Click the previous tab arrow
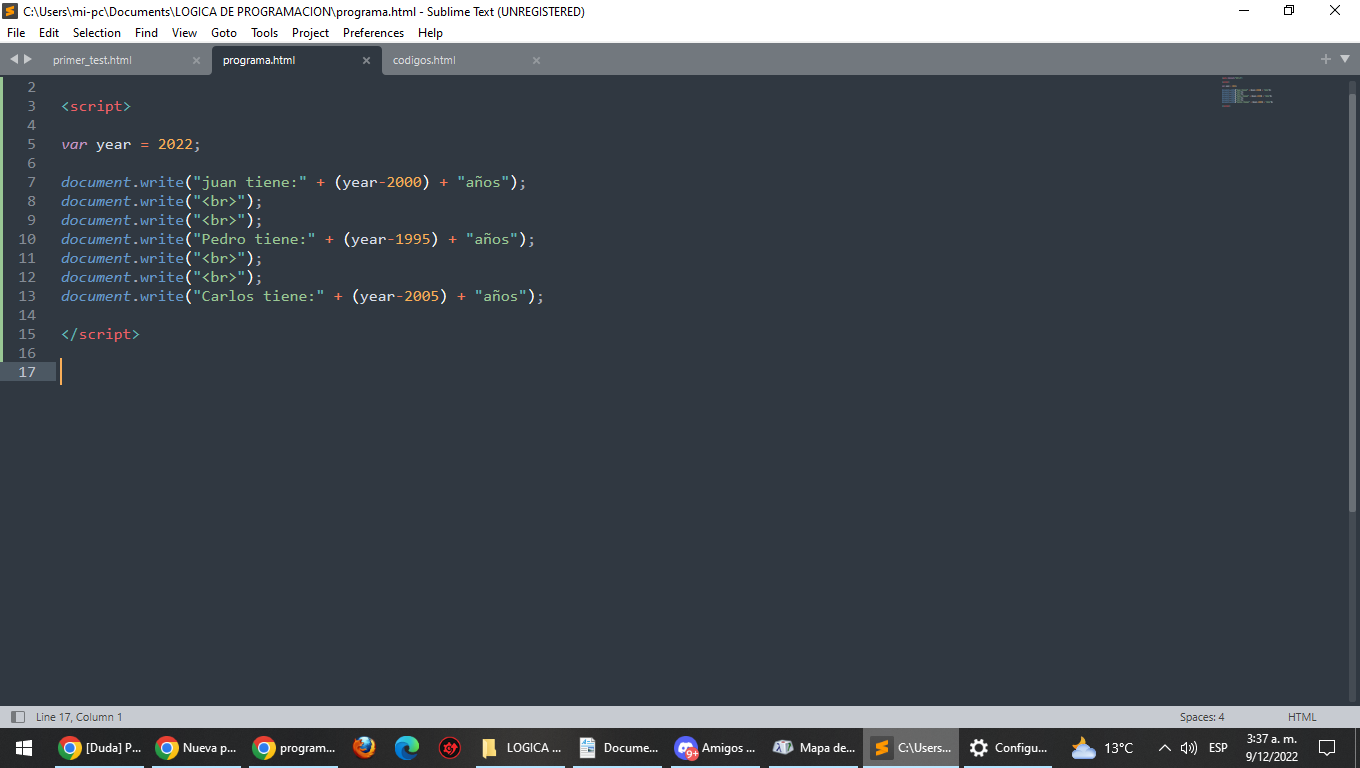 pos(14,59)
